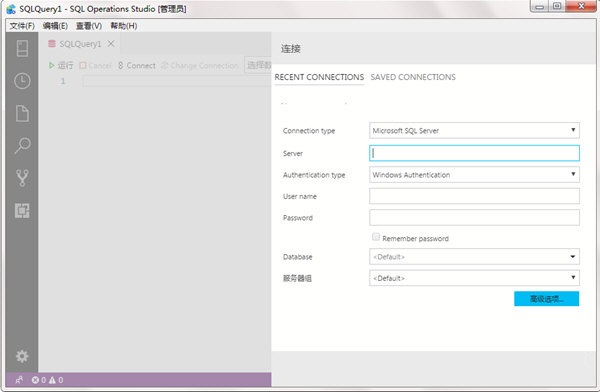Open the Servers view in the sidebar

[22, 48]
